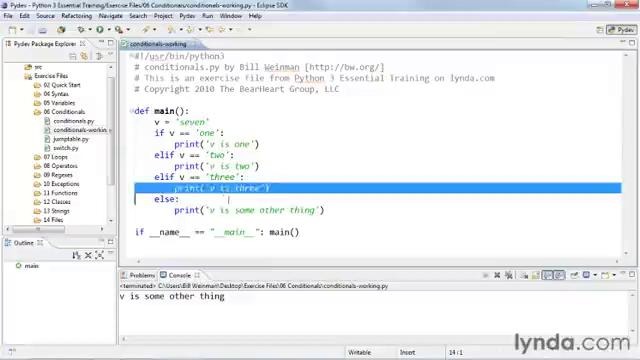The image size is (640, 360).
Task: Click the Display Selected Console monitor icon
Action: click(x=586, y=275)
